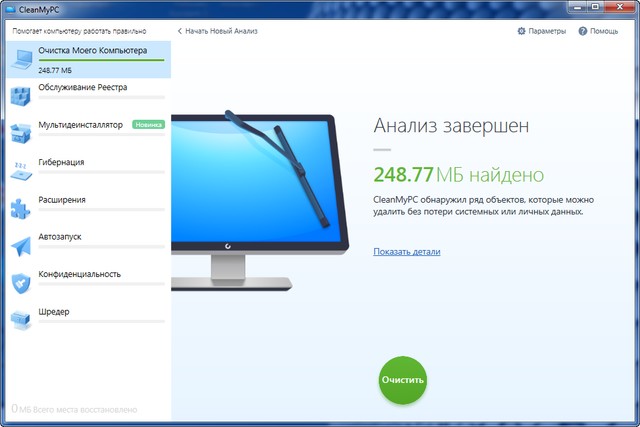640x427 pixels.
Task: Click the back chevron before Начать Новый Анализ
Action: tap(180, 31)
